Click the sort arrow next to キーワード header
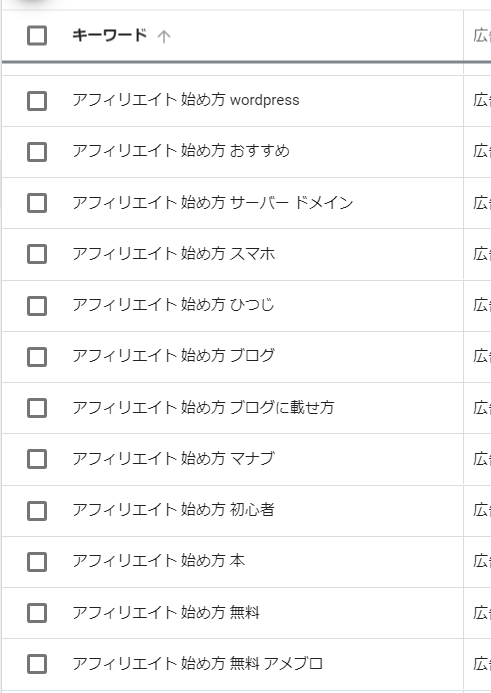 pyautogui.click(x=164, y=36)
